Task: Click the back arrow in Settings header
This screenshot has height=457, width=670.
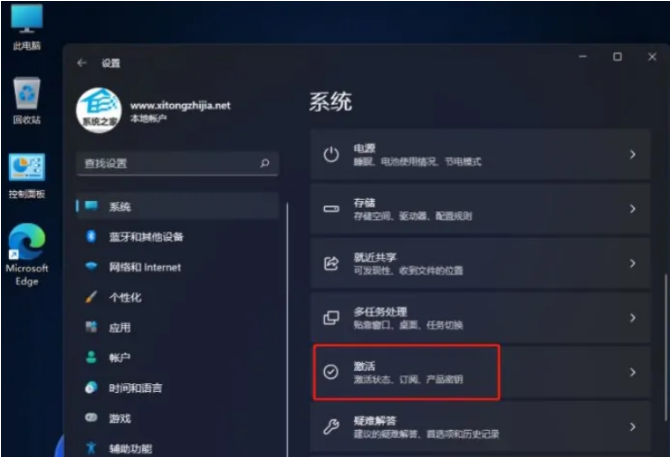Action: click(x=82, y=63)
